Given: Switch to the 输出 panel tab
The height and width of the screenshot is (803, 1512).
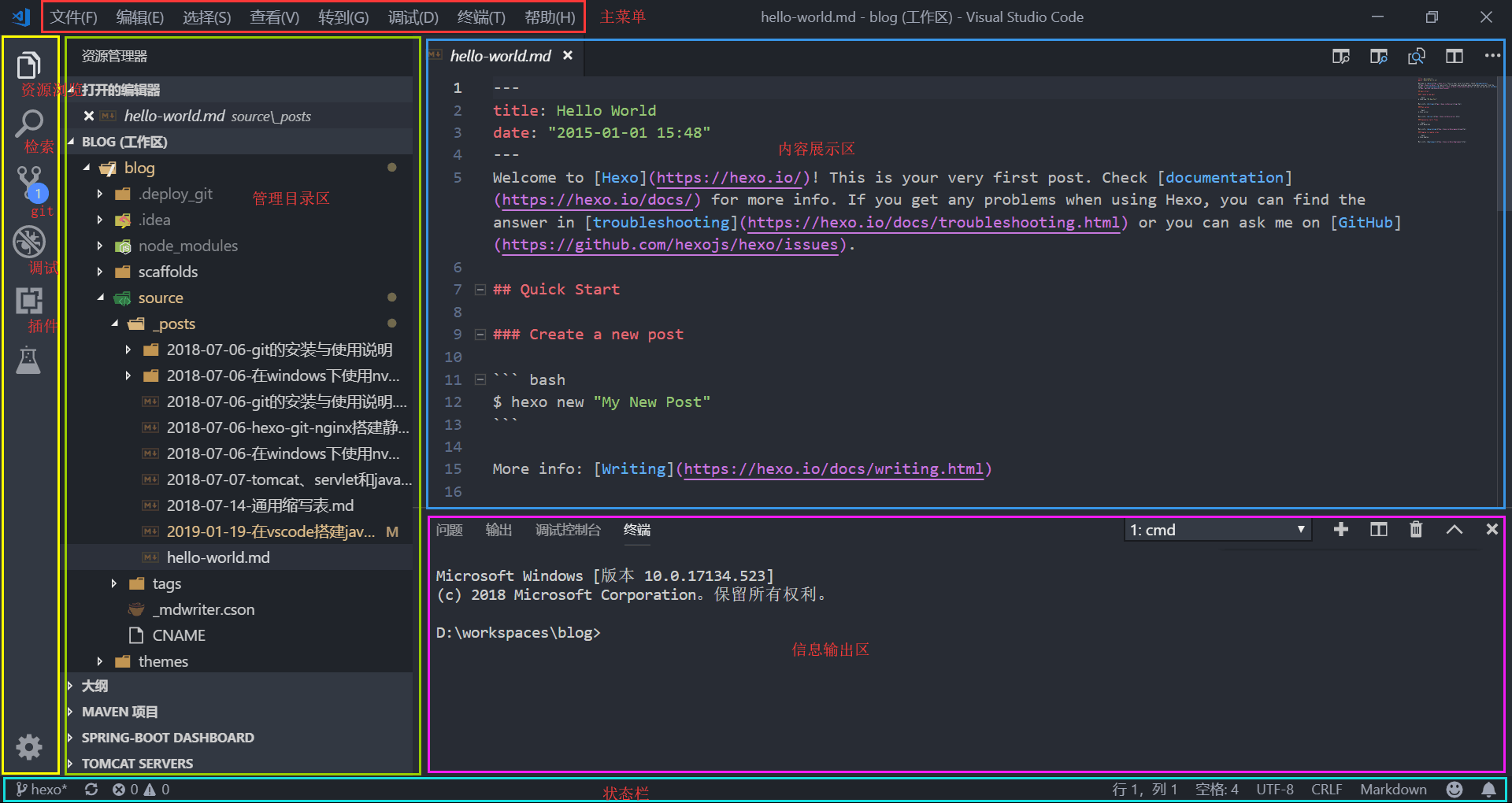Looking at the screenshot, I should 498,530.
